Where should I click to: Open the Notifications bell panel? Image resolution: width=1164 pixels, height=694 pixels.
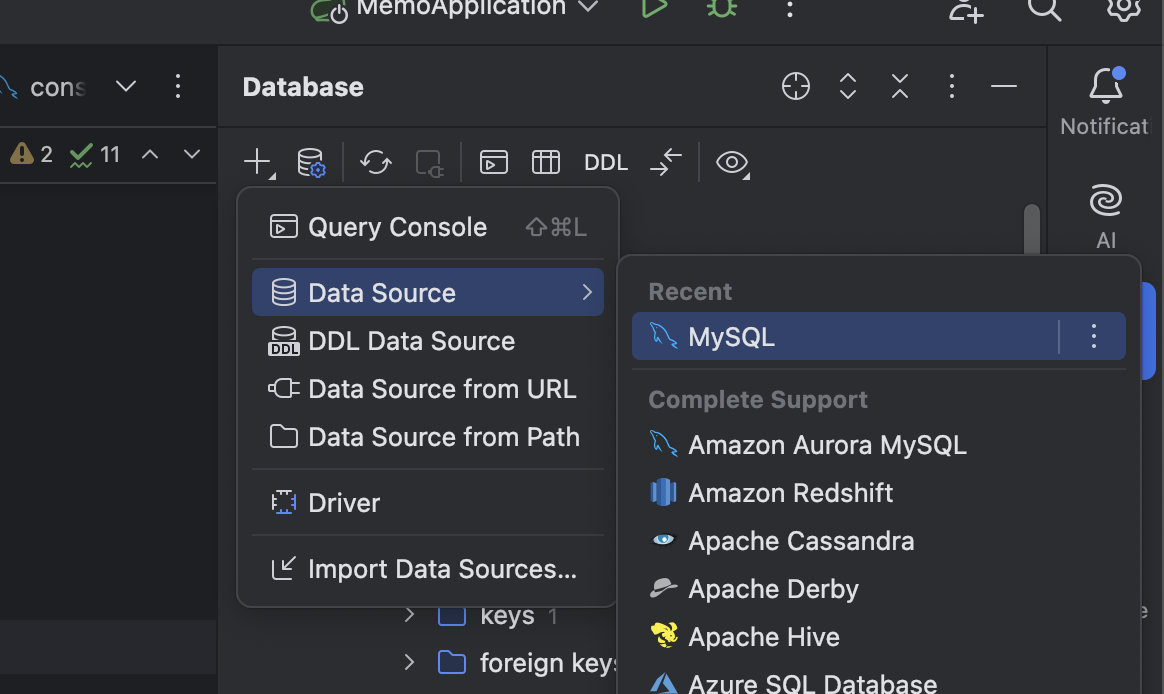tap(1105, 87)
